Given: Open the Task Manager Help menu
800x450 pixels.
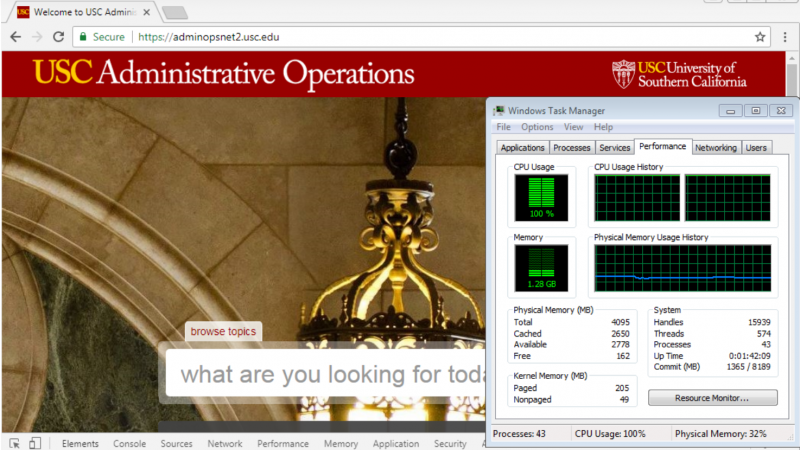Looking at the screenshot, I should [x=603, y=127].
